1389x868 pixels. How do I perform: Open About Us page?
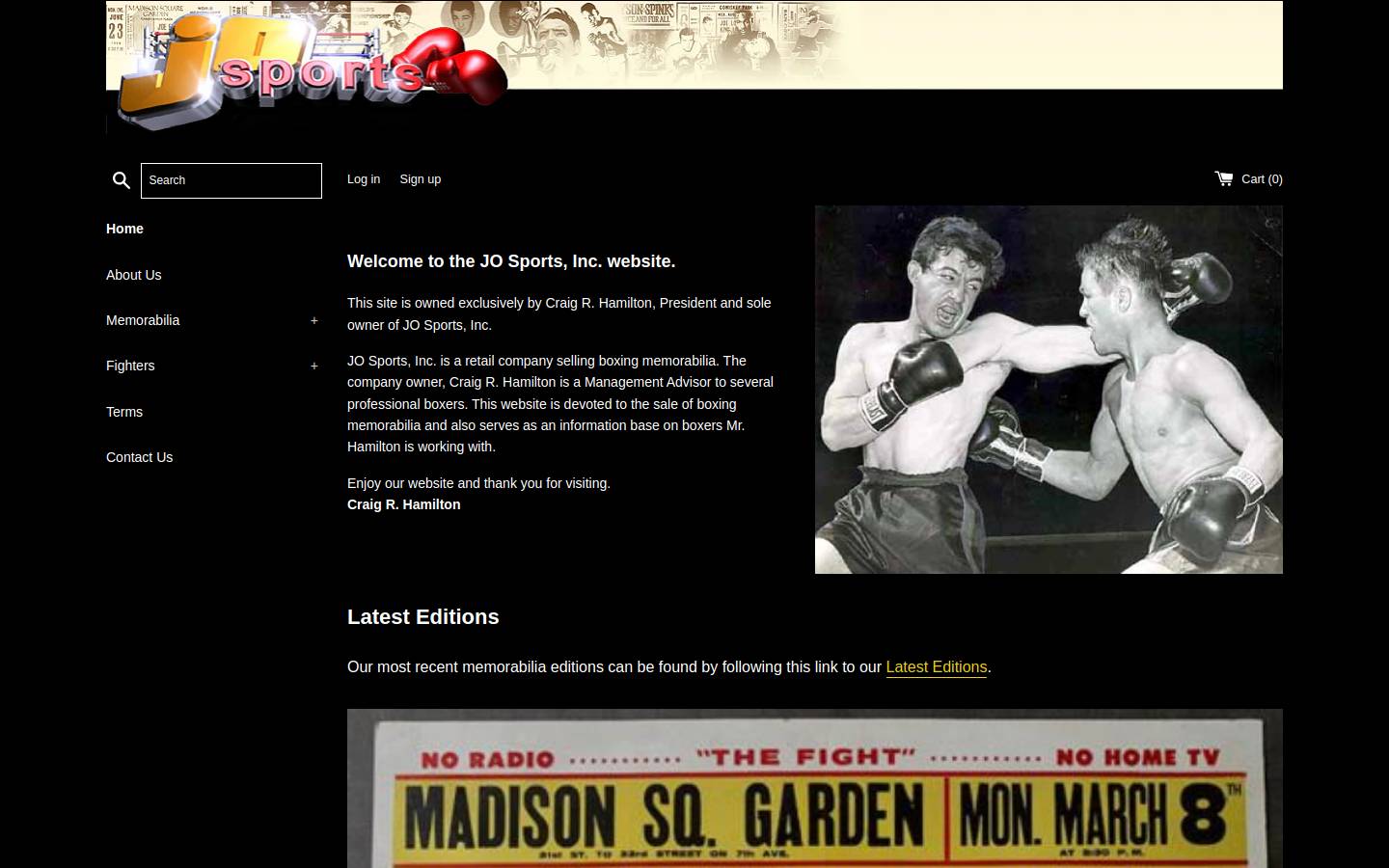pyautogui.click(x=134, y=275)
